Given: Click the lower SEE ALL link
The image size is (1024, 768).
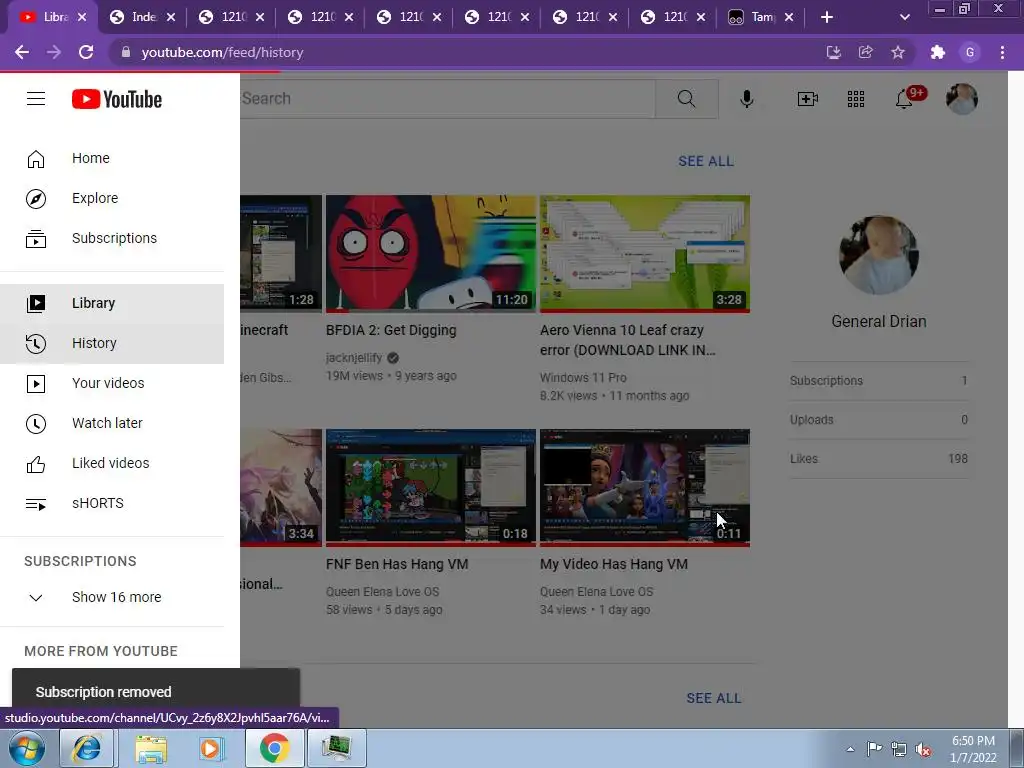Looking at the screenshot, I should click(x=714, y=698).
